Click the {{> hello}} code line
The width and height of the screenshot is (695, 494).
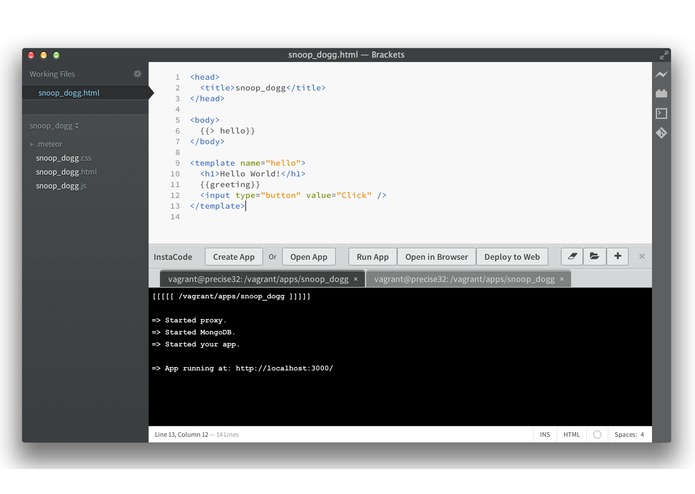point(227,131)
